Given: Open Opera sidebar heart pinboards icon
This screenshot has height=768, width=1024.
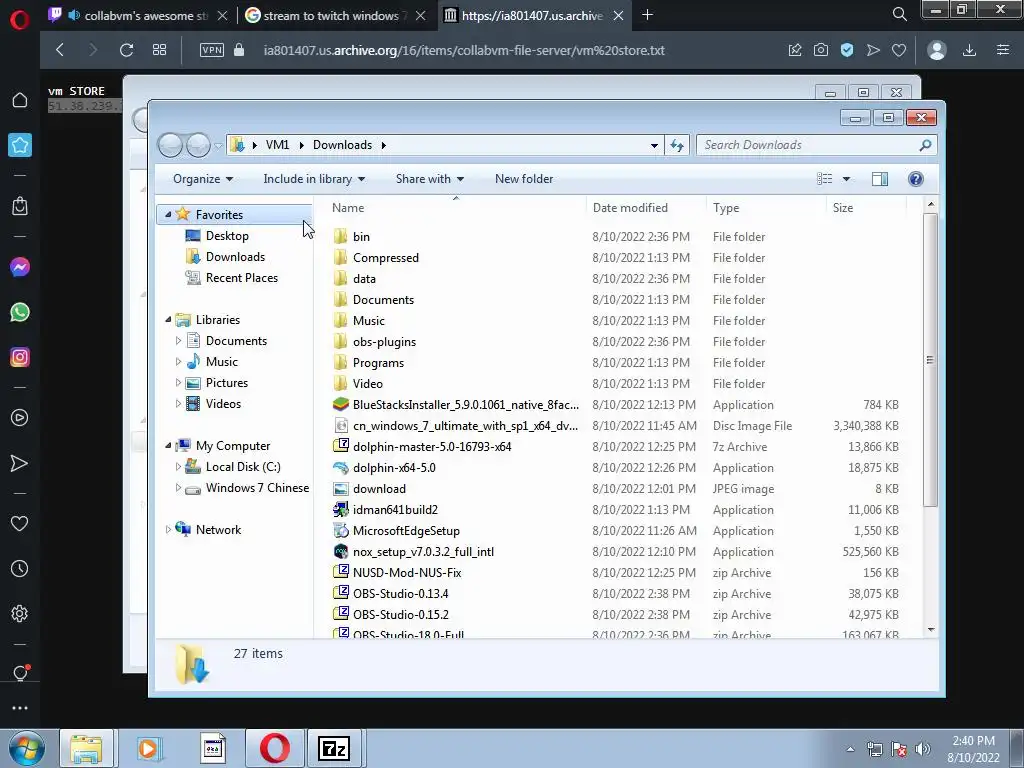Looking at the screenshot, I should tap(20, 523).
